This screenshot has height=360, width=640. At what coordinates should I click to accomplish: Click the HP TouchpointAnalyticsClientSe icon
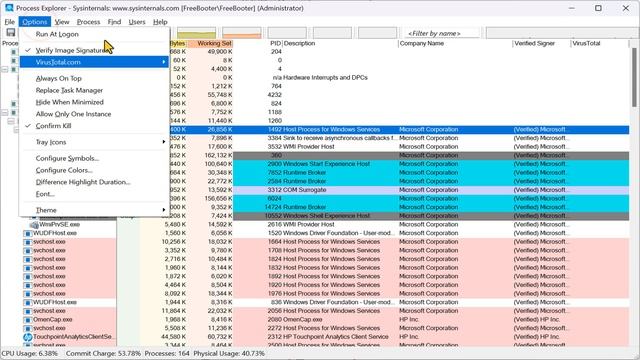[28, 337]
